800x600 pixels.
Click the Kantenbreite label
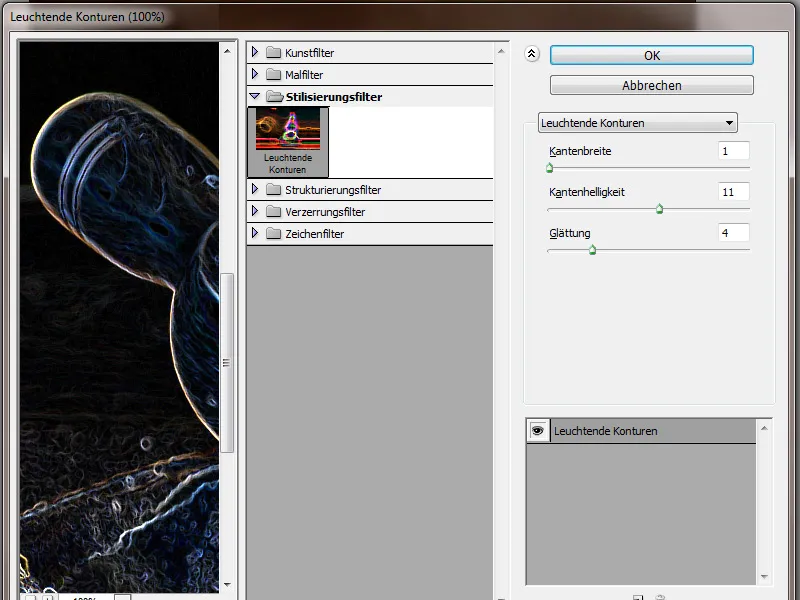[580, 151]
